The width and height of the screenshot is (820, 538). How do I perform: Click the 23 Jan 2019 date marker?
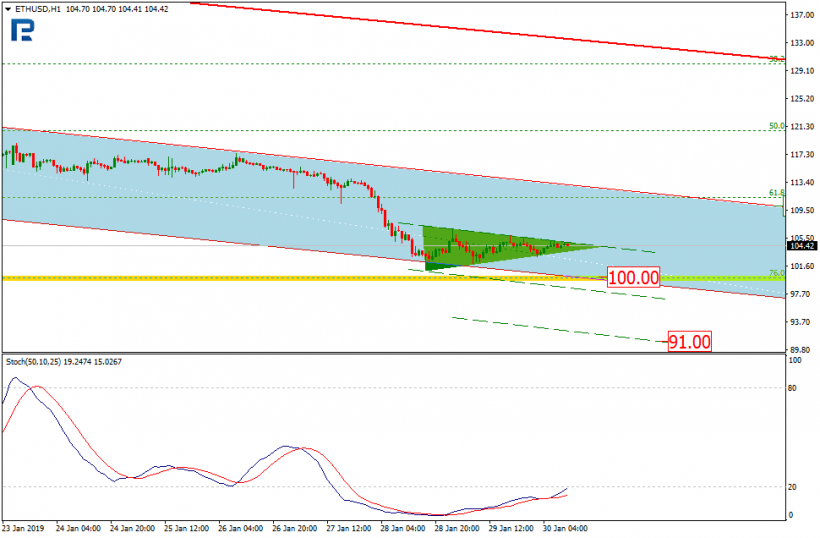tap(23, 528)
